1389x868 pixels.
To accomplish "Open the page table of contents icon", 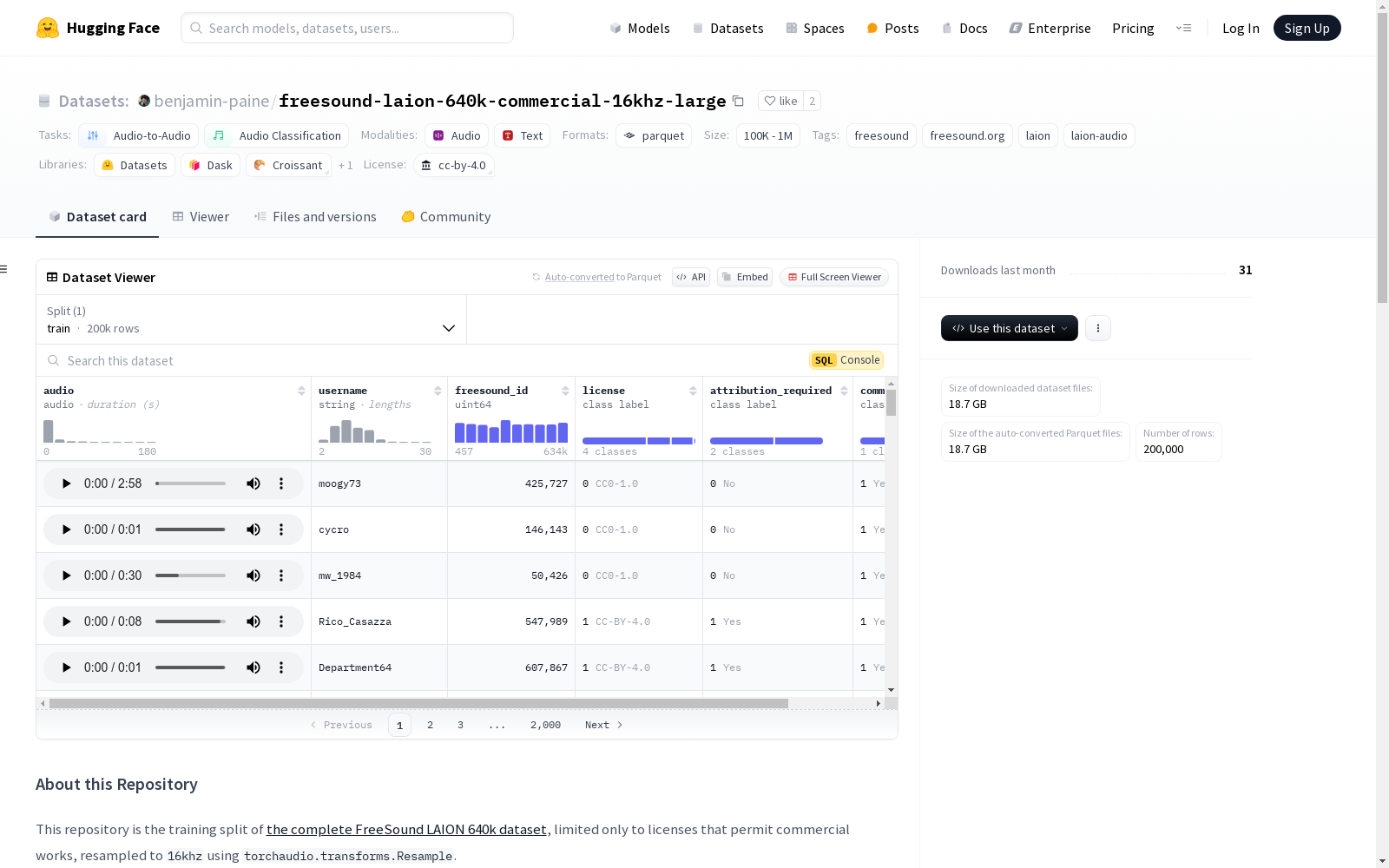I will point(3,269).
